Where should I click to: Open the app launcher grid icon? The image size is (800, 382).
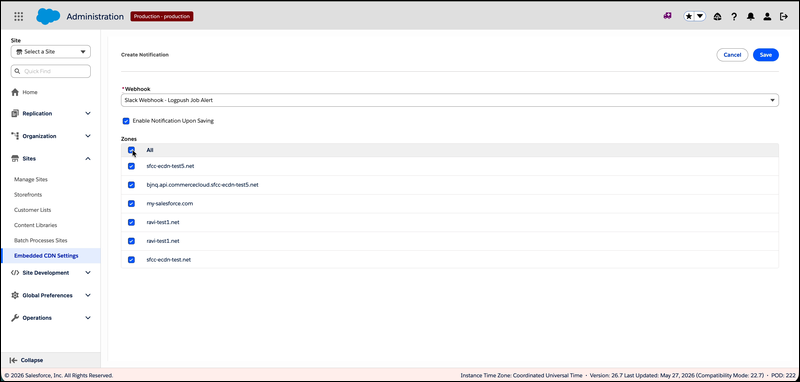(x=18, y=16)
